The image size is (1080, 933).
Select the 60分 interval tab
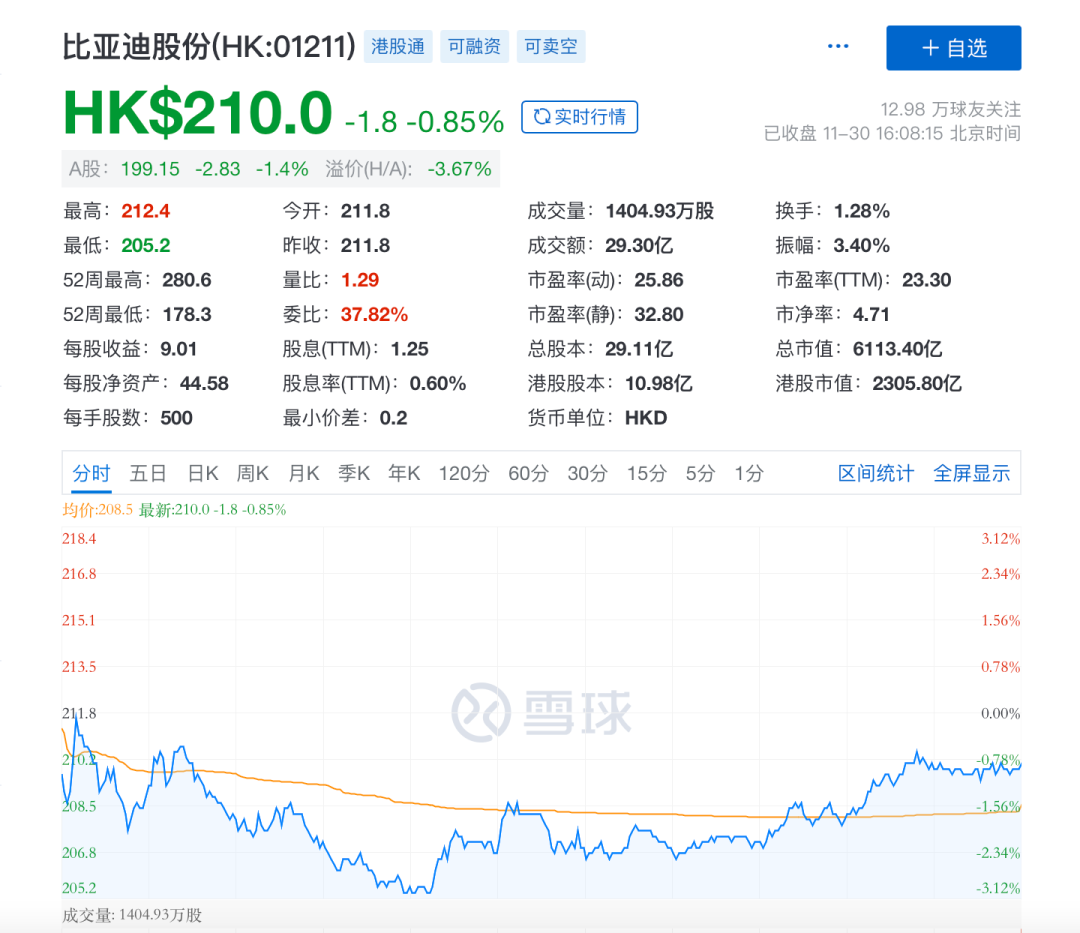[528, 473]
